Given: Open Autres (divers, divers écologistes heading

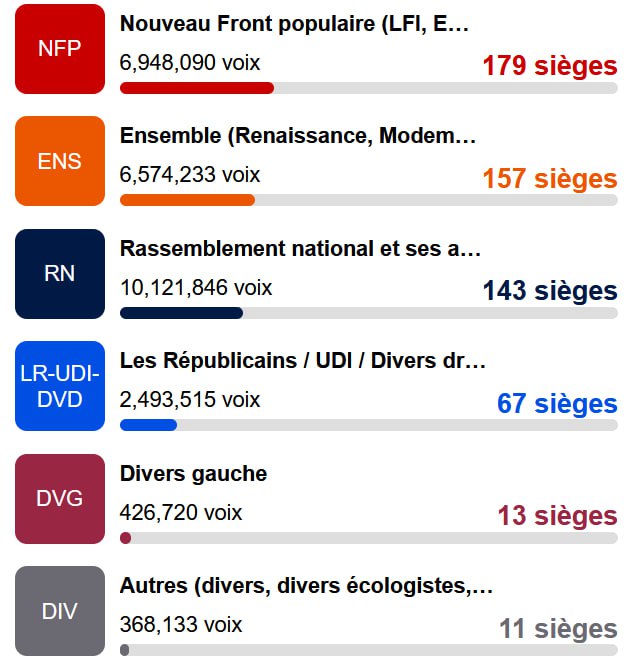Looking at the screenshot, I should point(306,586).
